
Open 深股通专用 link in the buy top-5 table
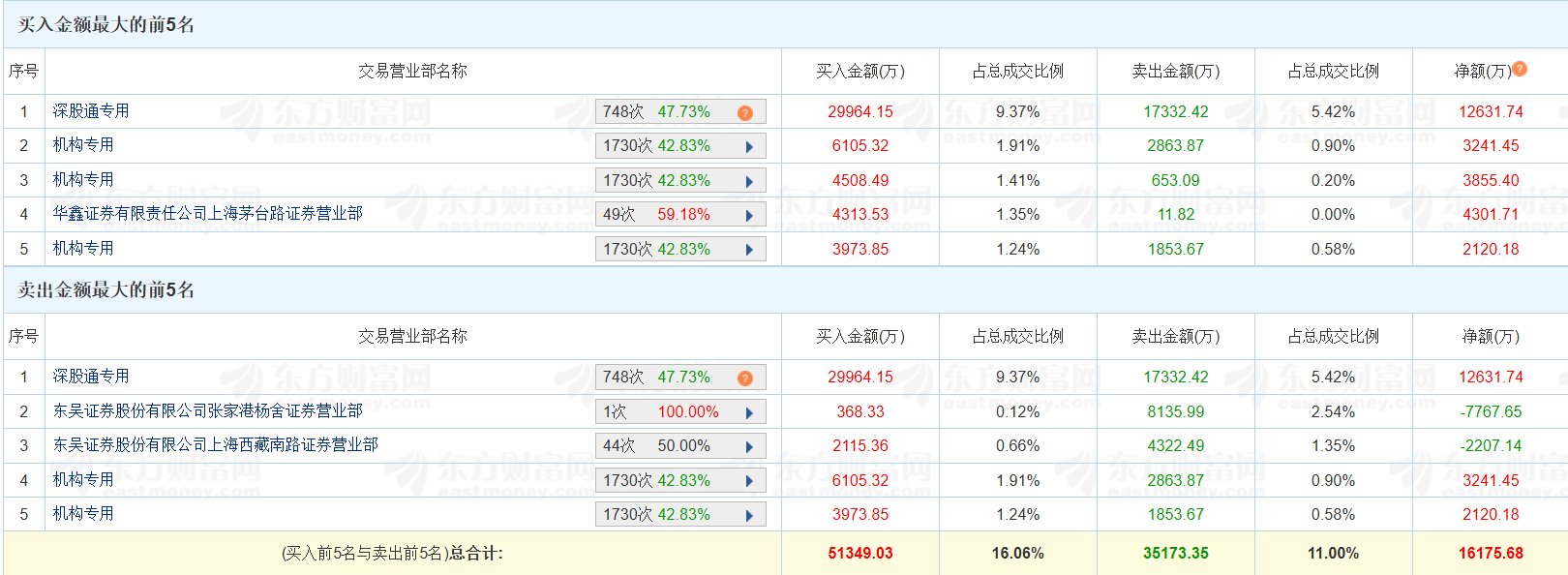click(91, 111)
